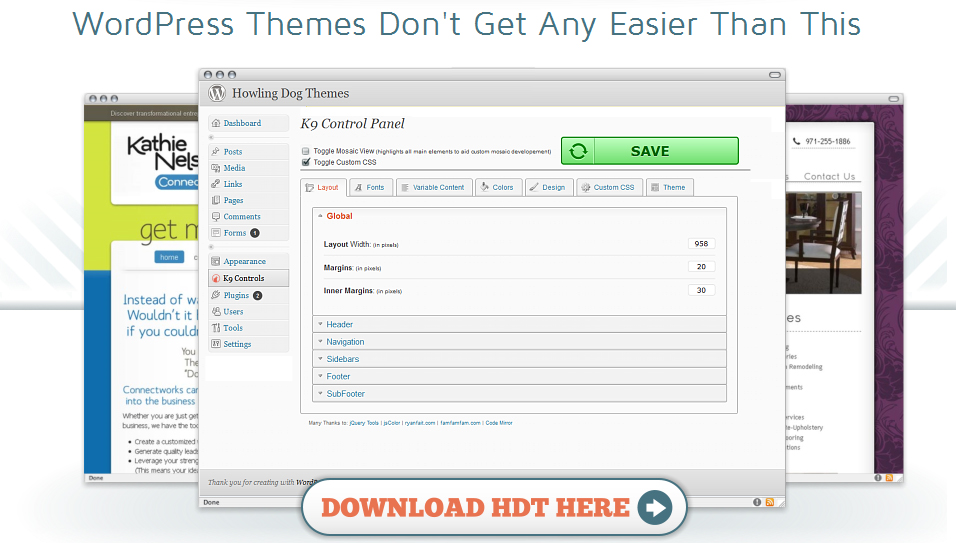Click the Comments bubble icon
The width and height of the screenshot is (956, 543).
216,216
